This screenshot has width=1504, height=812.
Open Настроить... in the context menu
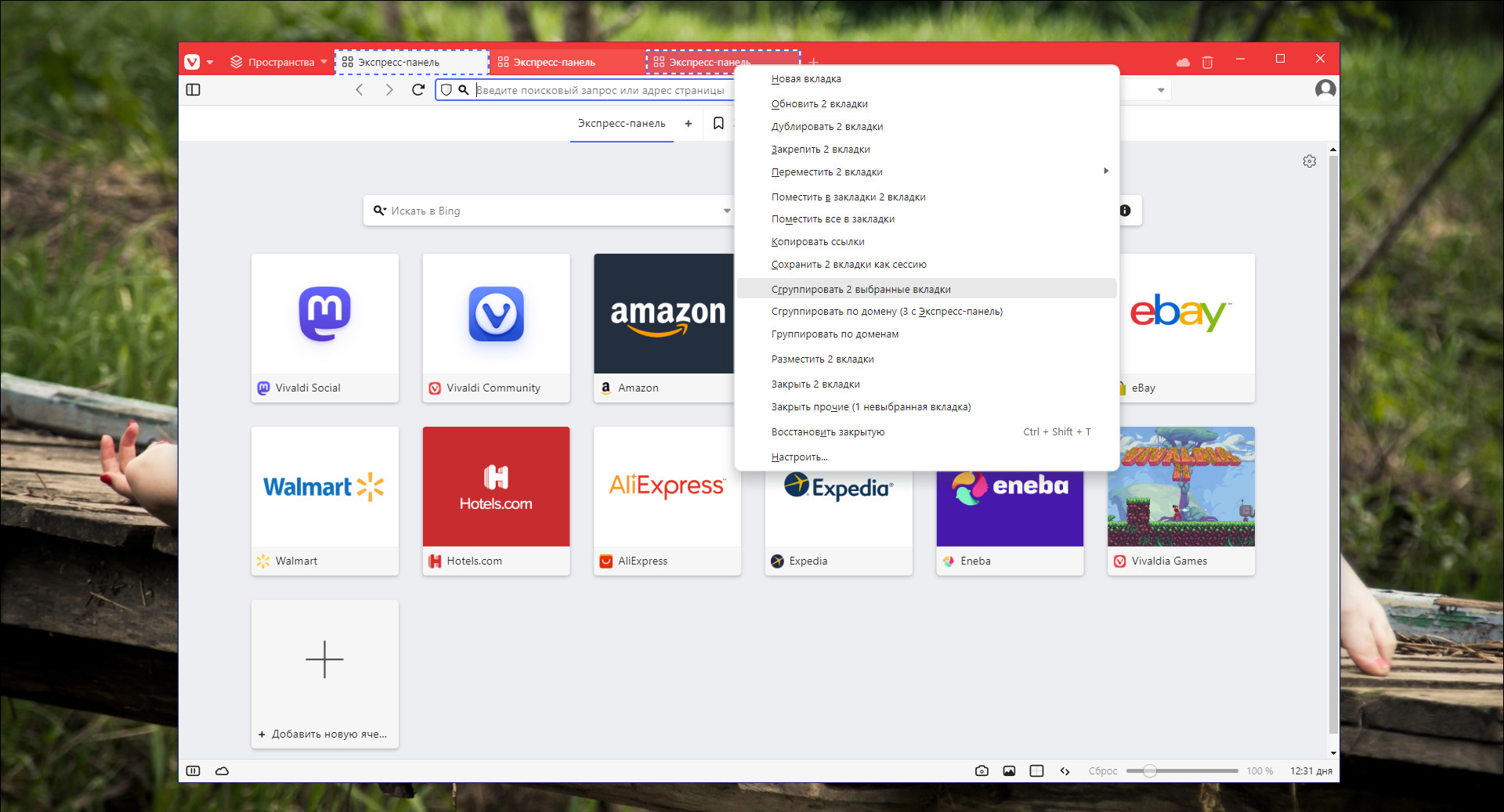[x=927, y=457]
